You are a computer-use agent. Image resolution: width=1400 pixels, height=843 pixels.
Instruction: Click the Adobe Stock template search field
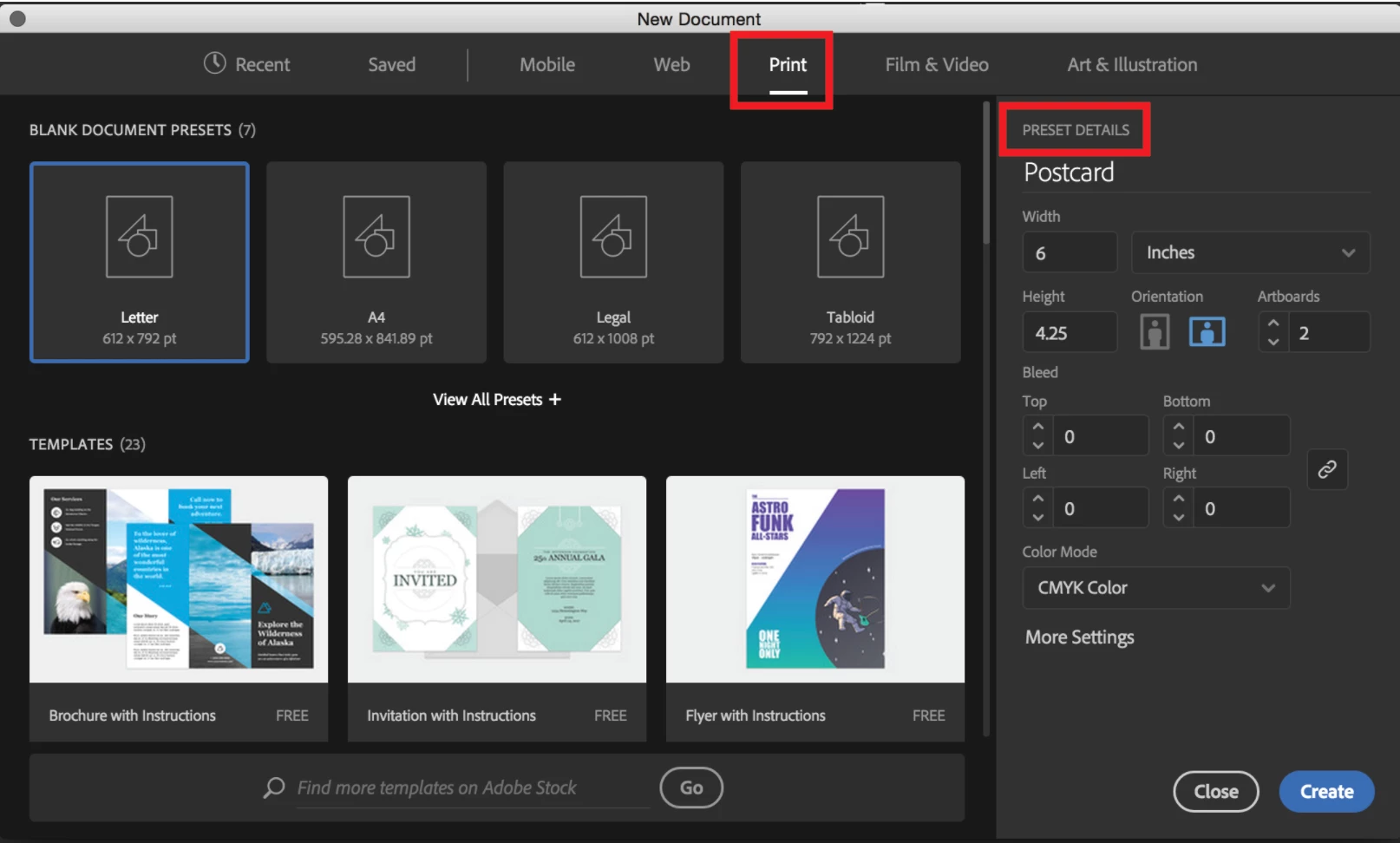click(x=473, y=787)
